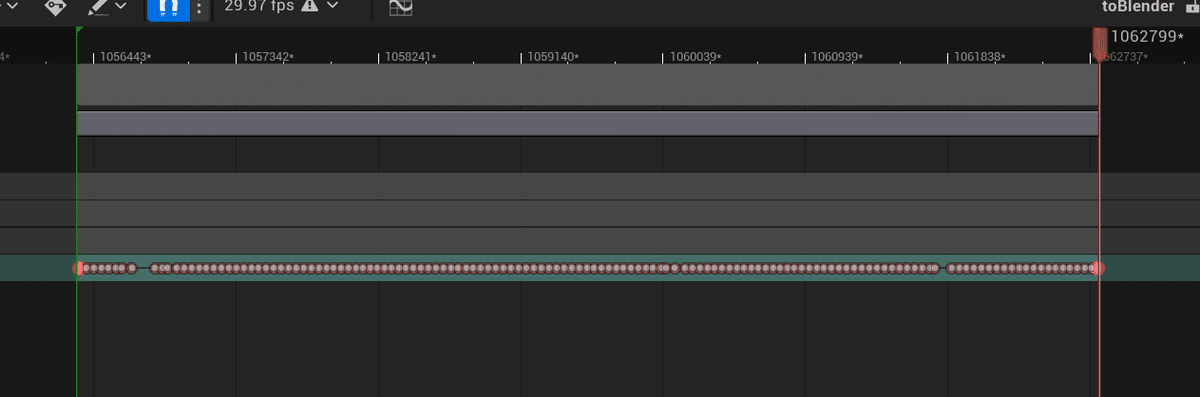1200x397 pixels.
Task: Open the curve editor icon
Action: [x=401, y=7]
